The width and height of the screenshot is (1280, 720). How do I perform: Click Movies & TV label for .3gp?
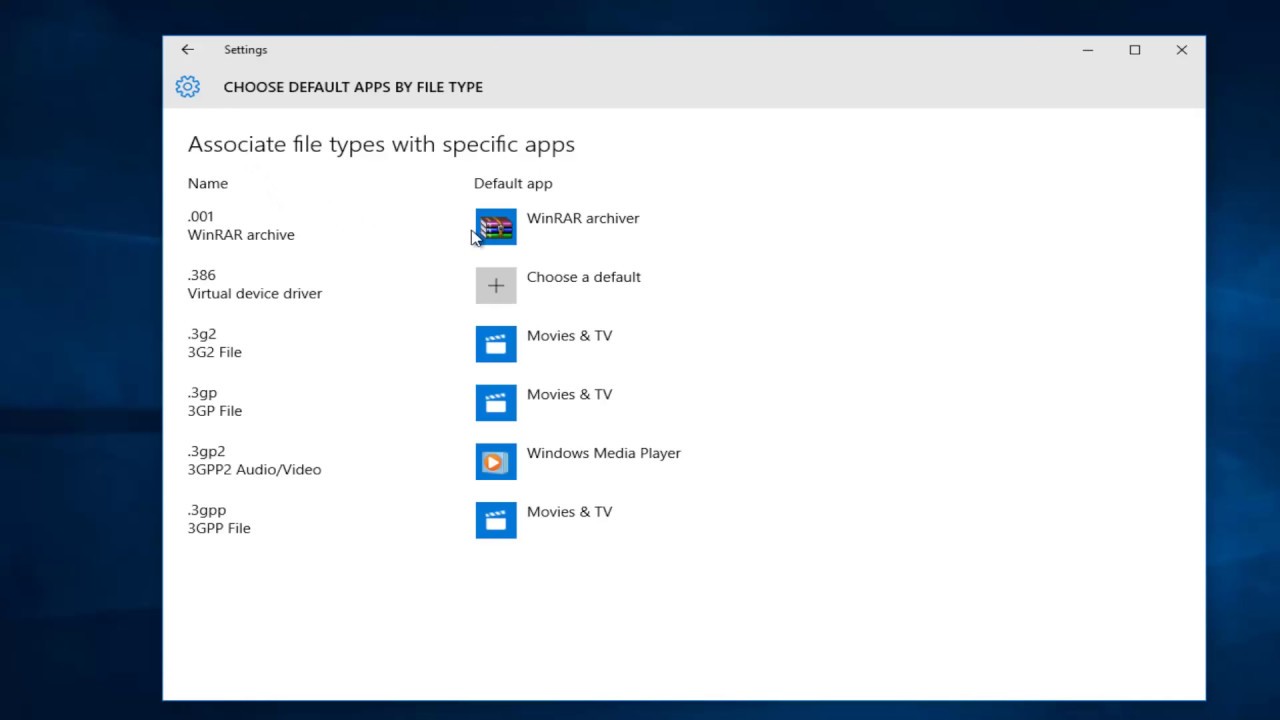pos(569,394)
